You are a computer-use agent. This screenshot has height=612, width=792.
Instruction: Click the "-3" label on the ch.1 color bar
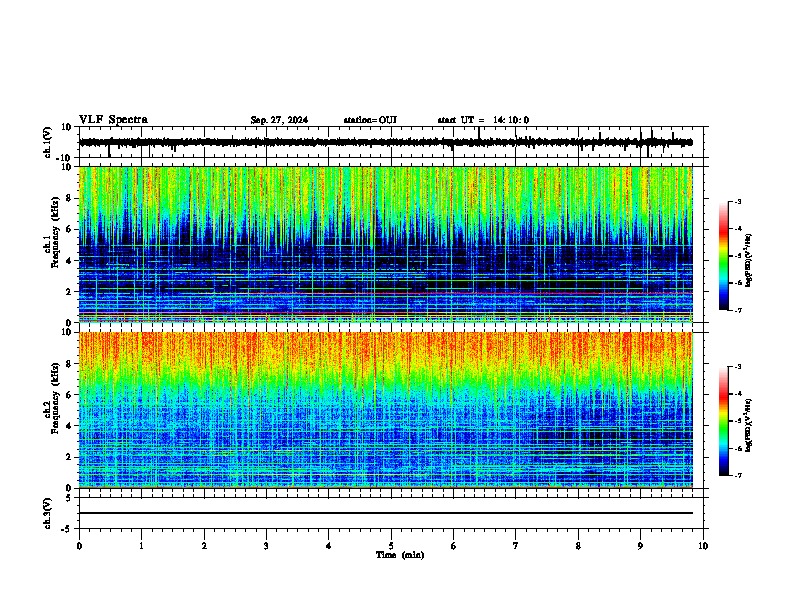pos(737,201)
